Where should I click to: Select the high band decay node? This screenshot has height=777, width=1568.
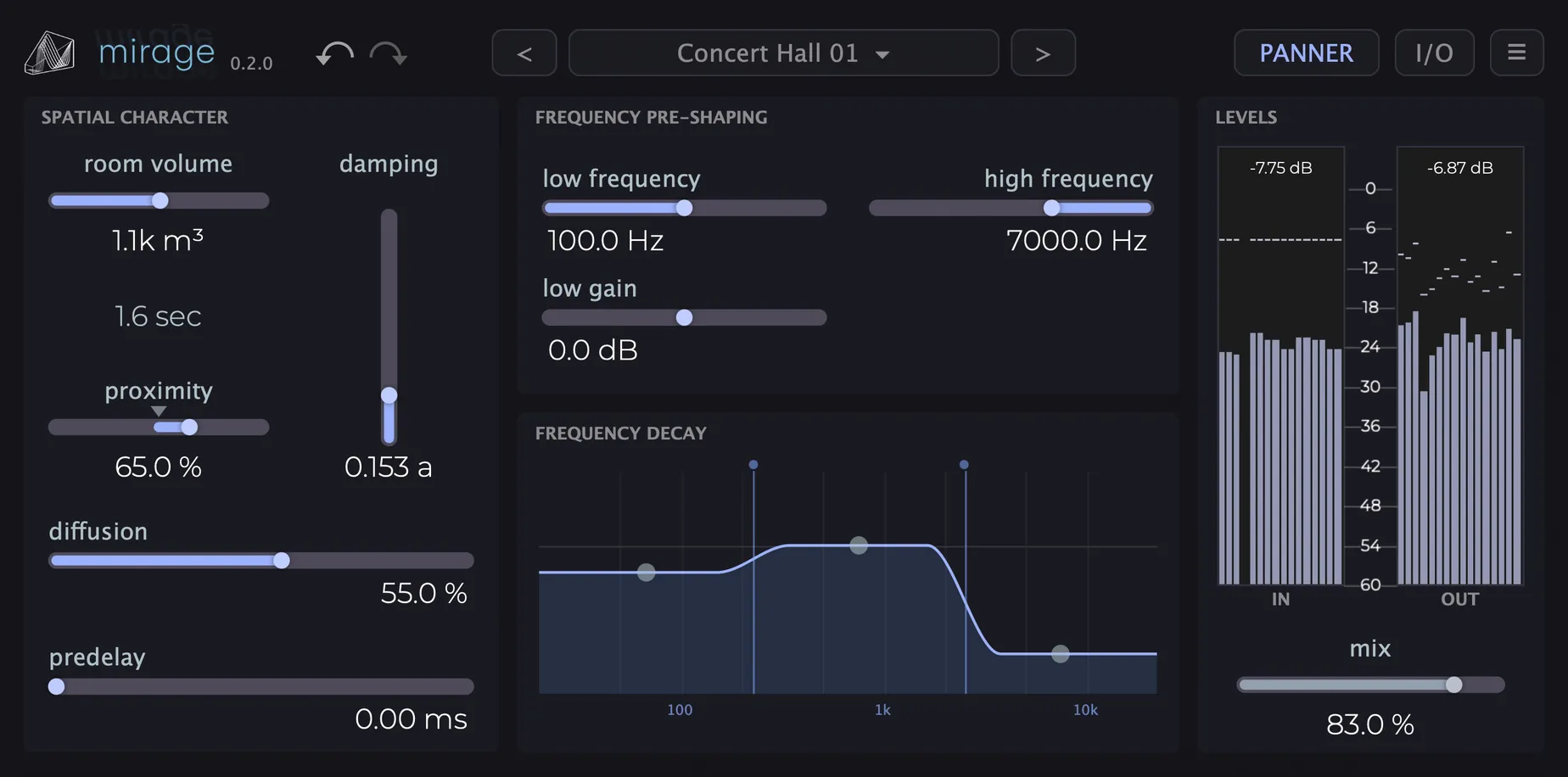pyautogui.click(x=1061, y=654)
